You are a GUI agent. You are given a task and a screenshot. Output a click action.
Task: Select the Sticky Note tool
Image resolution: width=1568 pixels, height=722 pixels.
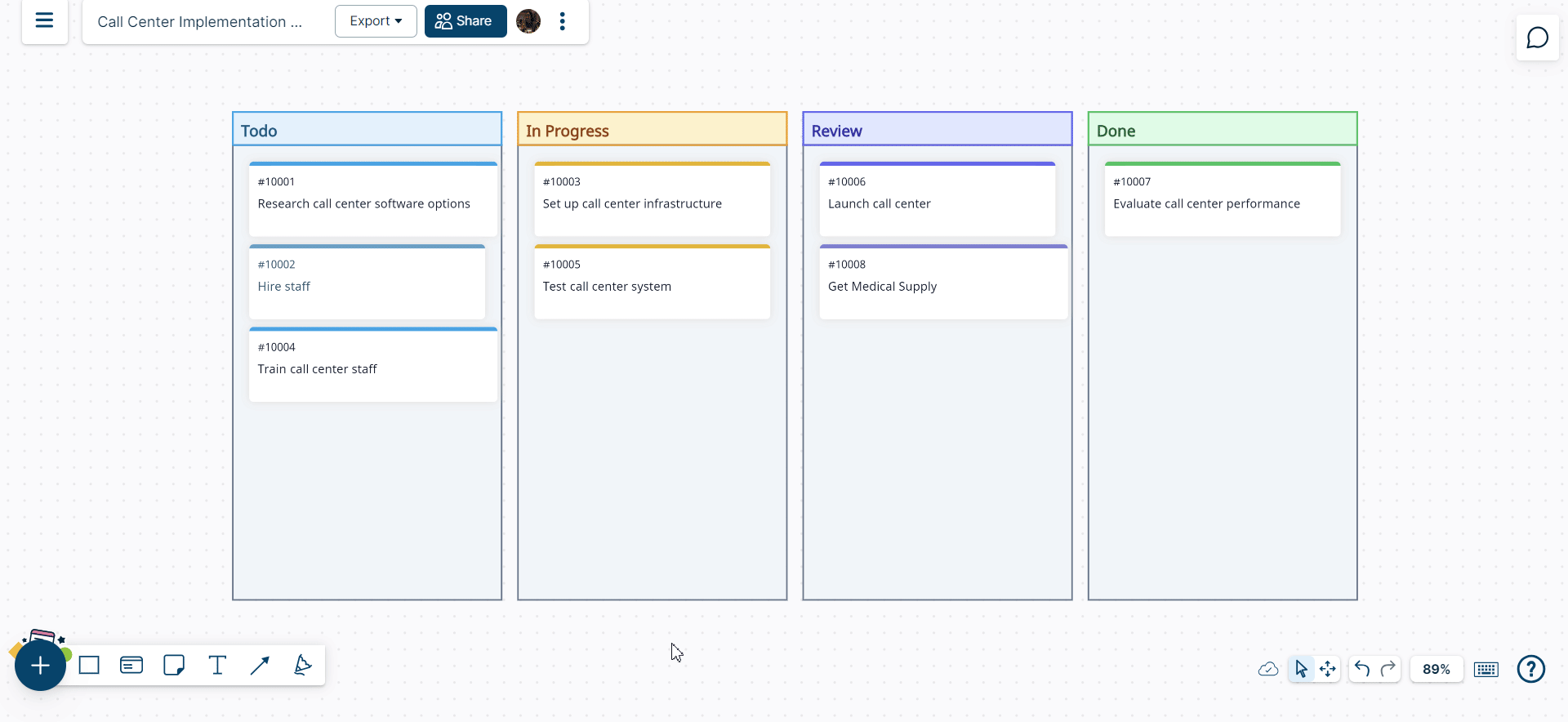coord(174,666)
